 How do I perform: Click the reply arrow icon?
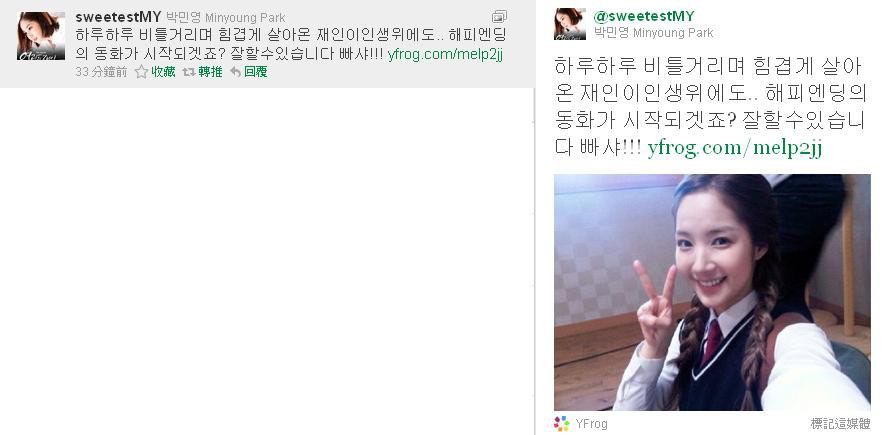coord(236,72)
